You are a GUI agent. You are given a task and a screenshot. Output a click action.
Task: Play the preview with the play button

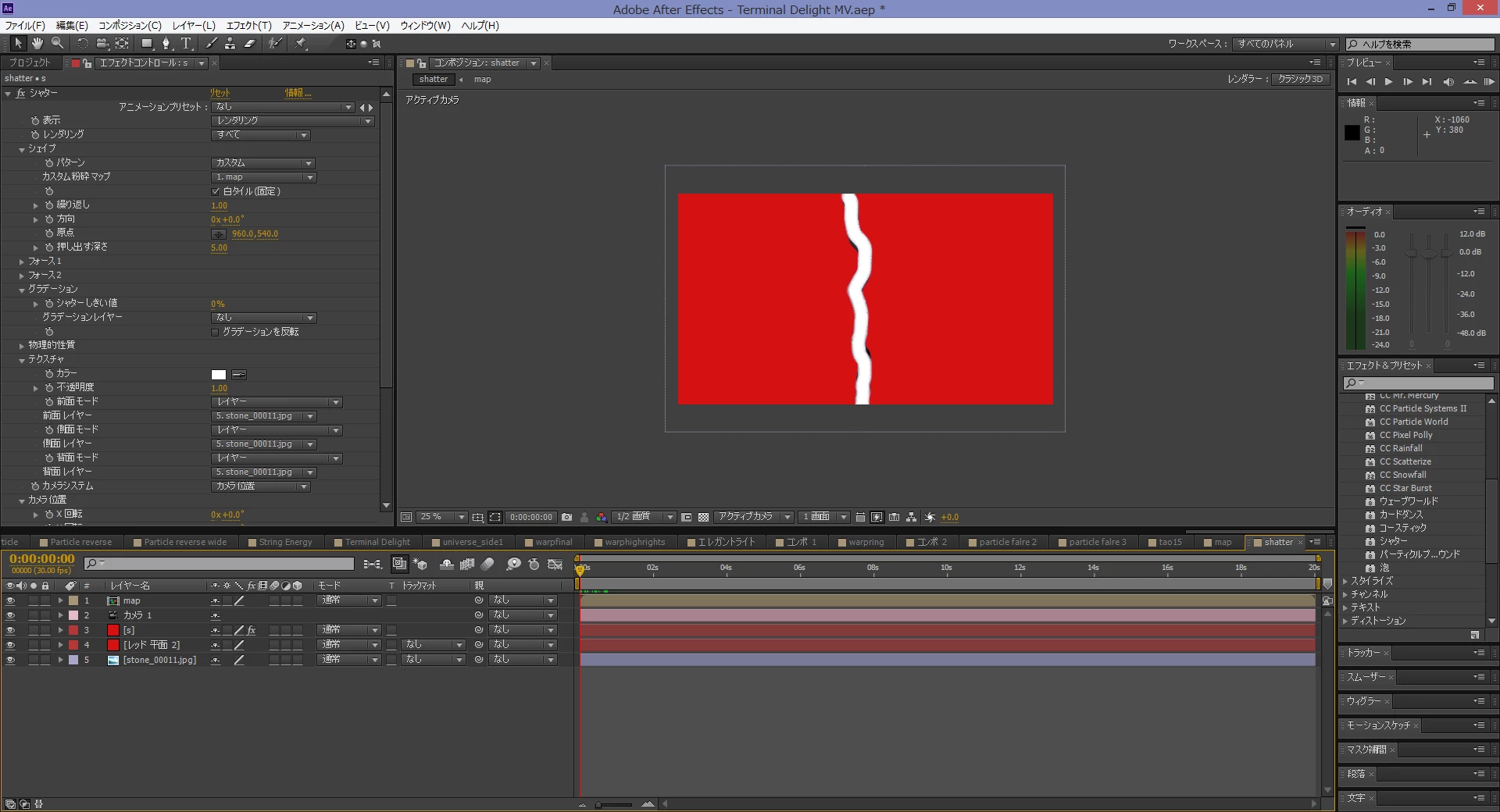(x=1388, y=82)
